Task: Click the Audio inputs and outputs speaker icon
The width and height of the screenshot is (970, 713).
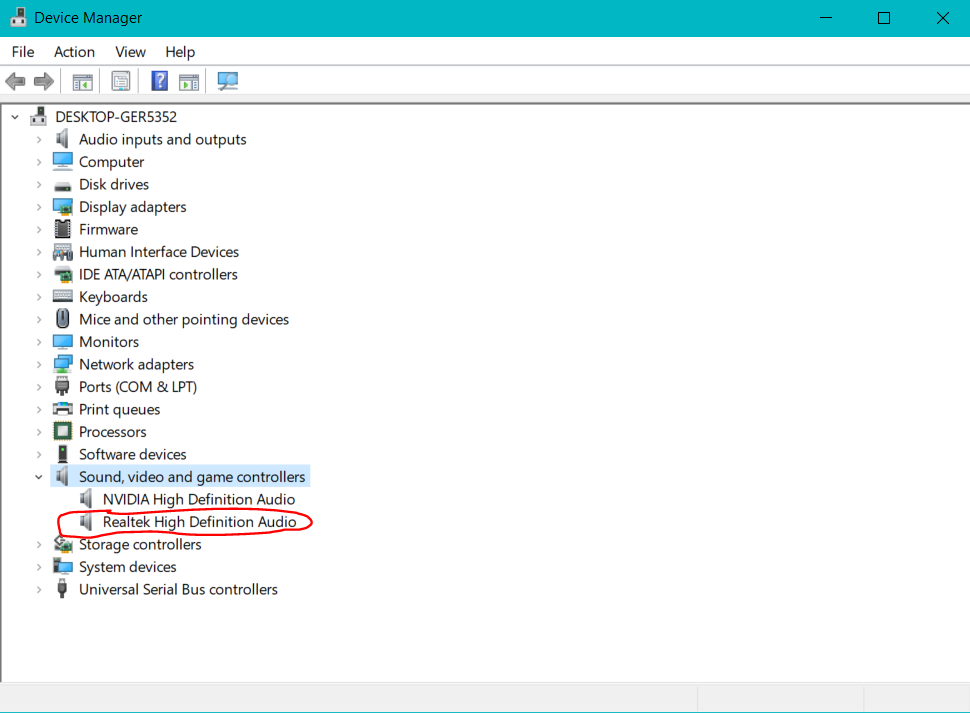Action: click(62, 139)
